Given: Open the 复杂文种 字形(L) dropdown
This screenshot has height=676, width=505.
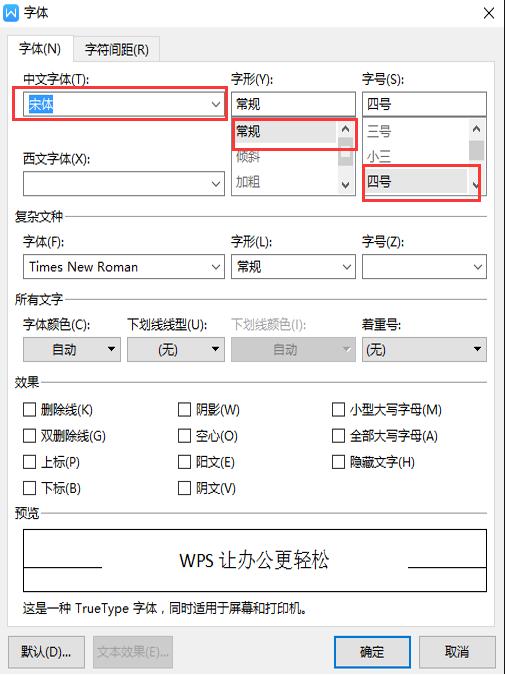Looking at the screenshot, I should (293, 266).
